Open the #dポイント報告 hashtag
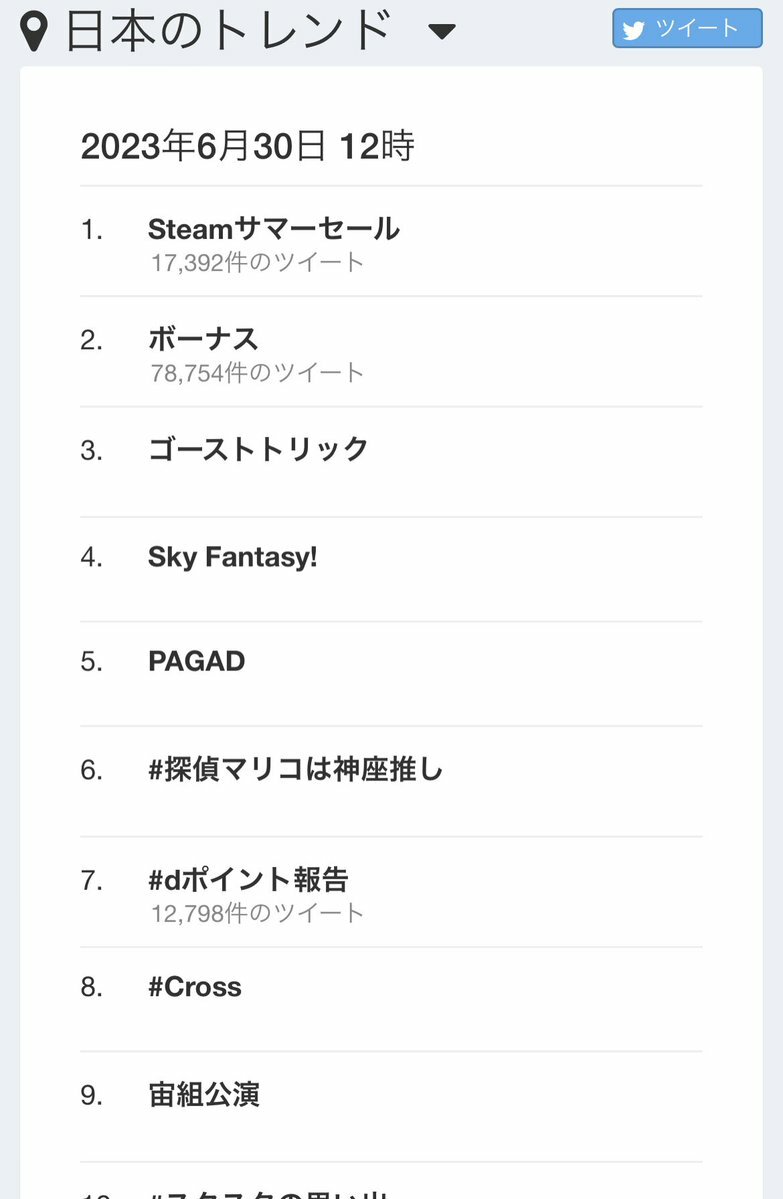Screen dimensions: 783x1199 [248, 880]
